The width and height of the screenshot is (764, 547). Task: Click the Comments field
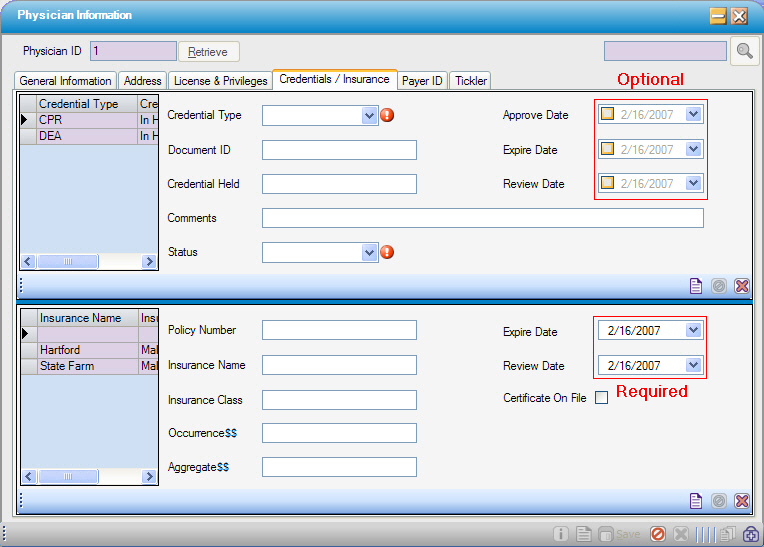pos(482,218)
